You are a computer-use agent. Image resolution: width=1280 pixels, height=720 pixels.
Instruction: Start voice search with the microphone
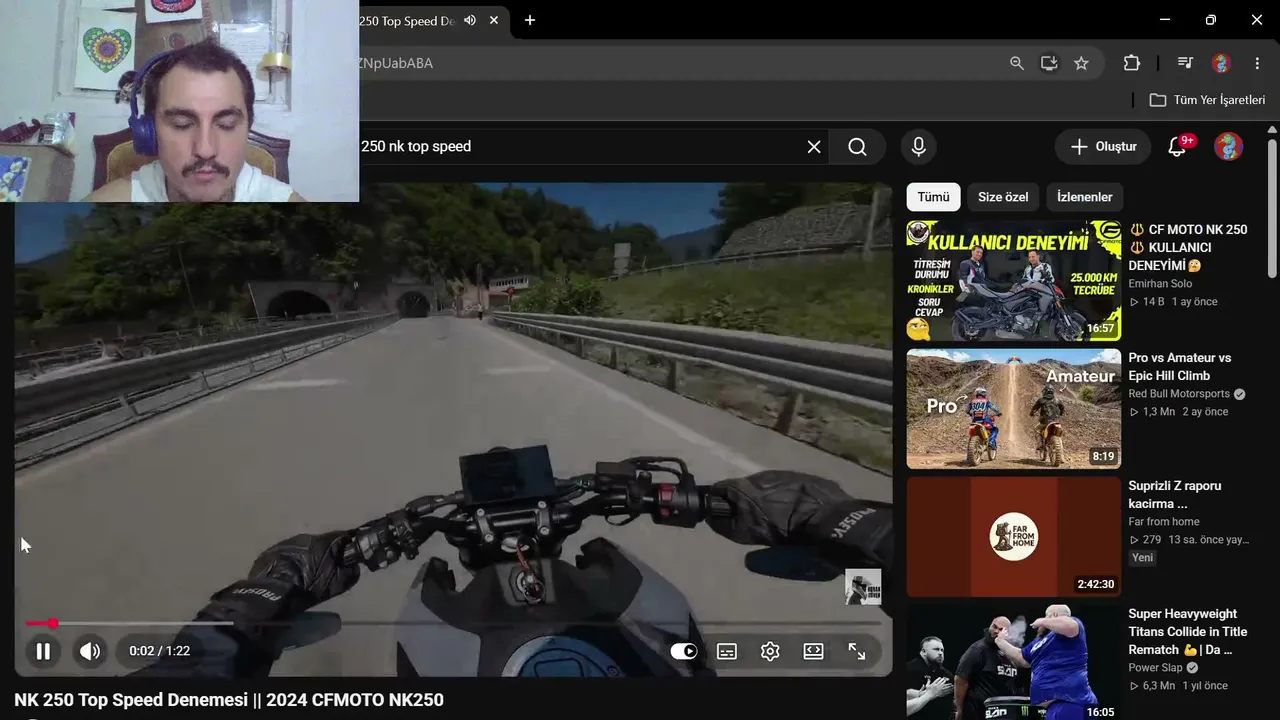tap(919, 147)
